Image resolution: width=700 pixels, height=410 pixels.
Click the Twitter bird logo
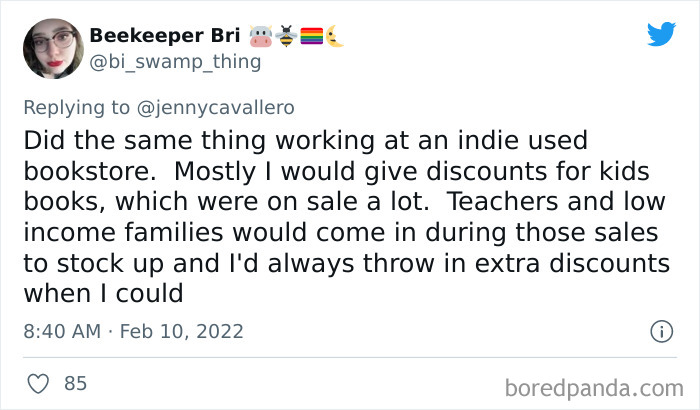coord(661,36)
